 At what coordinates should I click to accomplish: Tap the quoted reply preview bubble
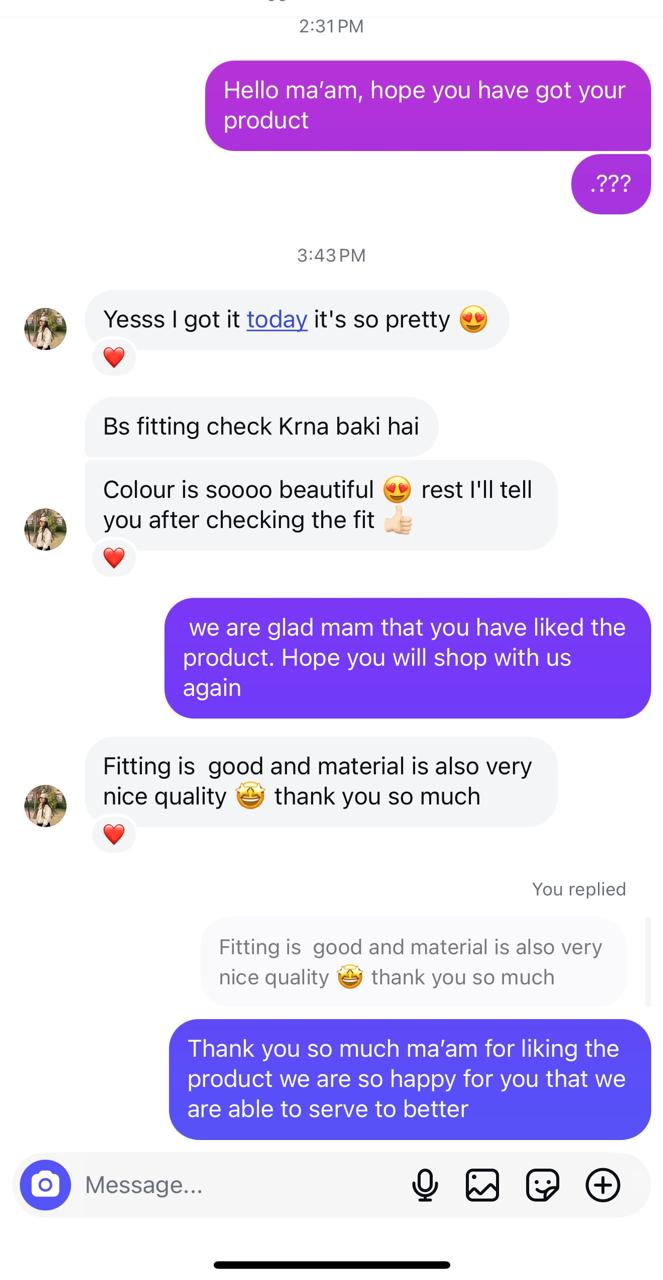413,962
